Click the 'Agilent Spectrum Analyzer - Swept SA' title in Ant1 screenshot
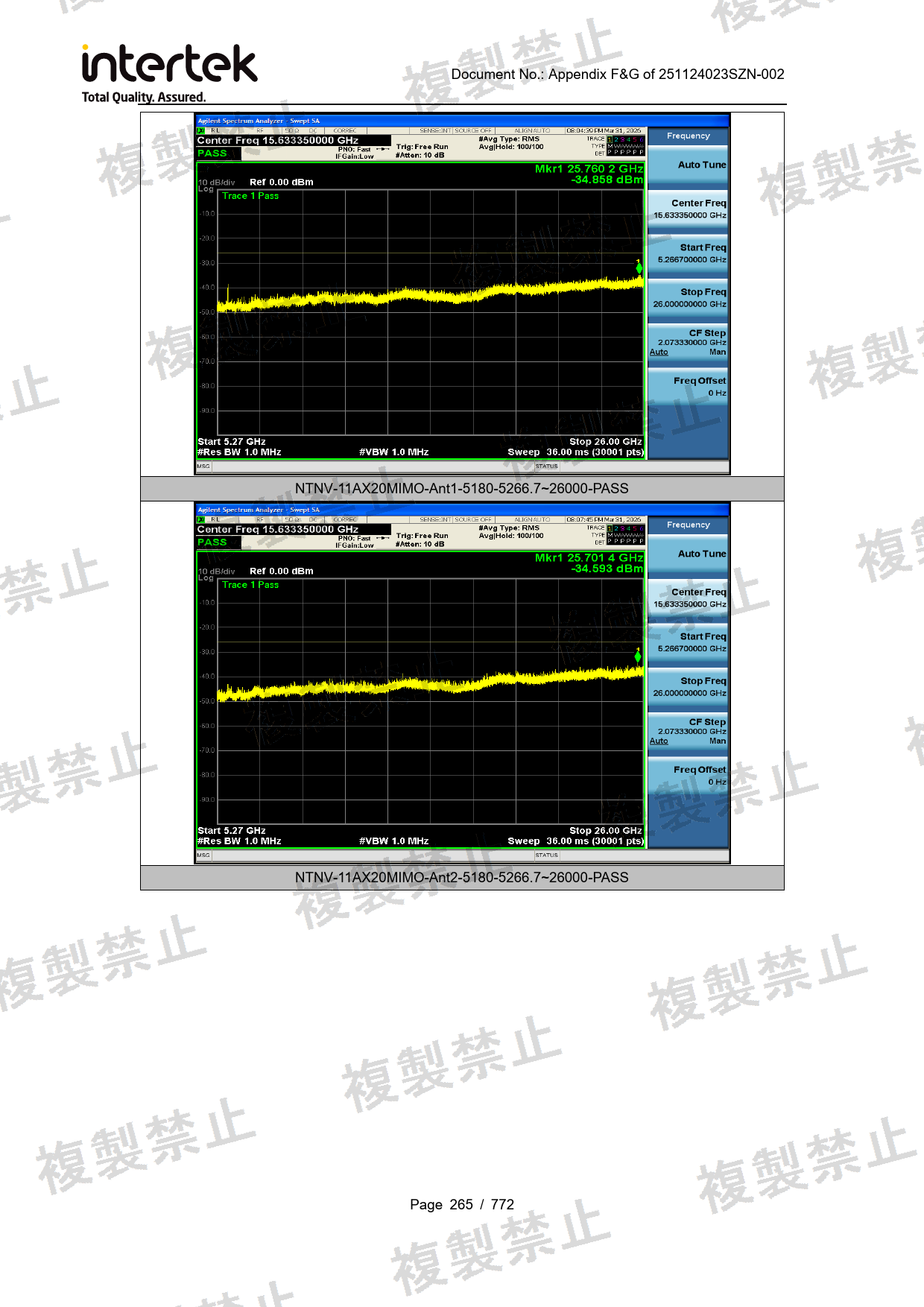Screen dimensions: 924x1307 click(x=259, y=121)
